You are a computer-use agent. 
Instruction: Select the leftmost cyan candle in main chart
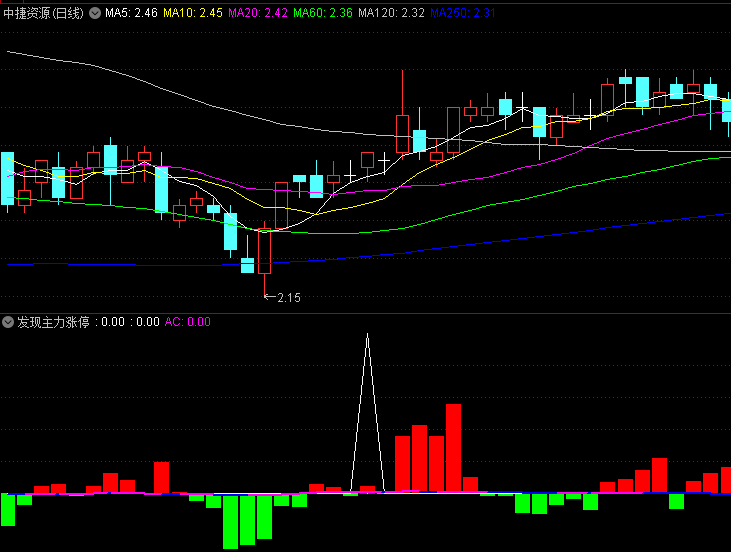[7, 178]
